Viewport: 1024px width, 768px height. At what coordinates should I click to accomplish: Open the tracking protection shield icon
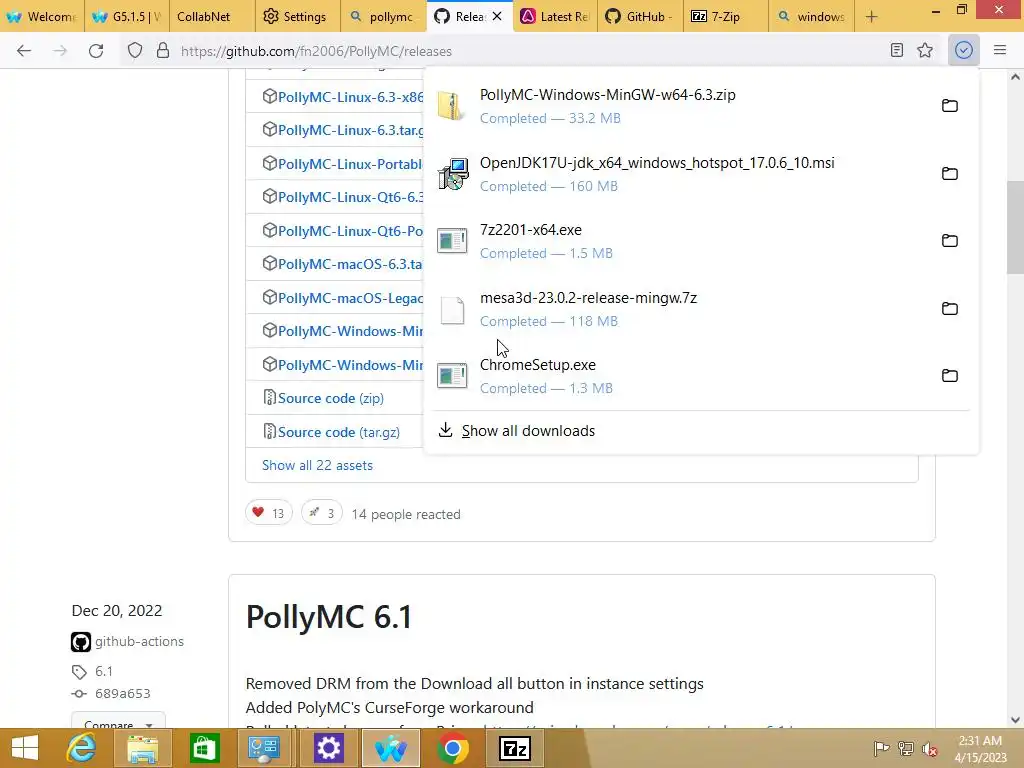[x=135, y=51]
